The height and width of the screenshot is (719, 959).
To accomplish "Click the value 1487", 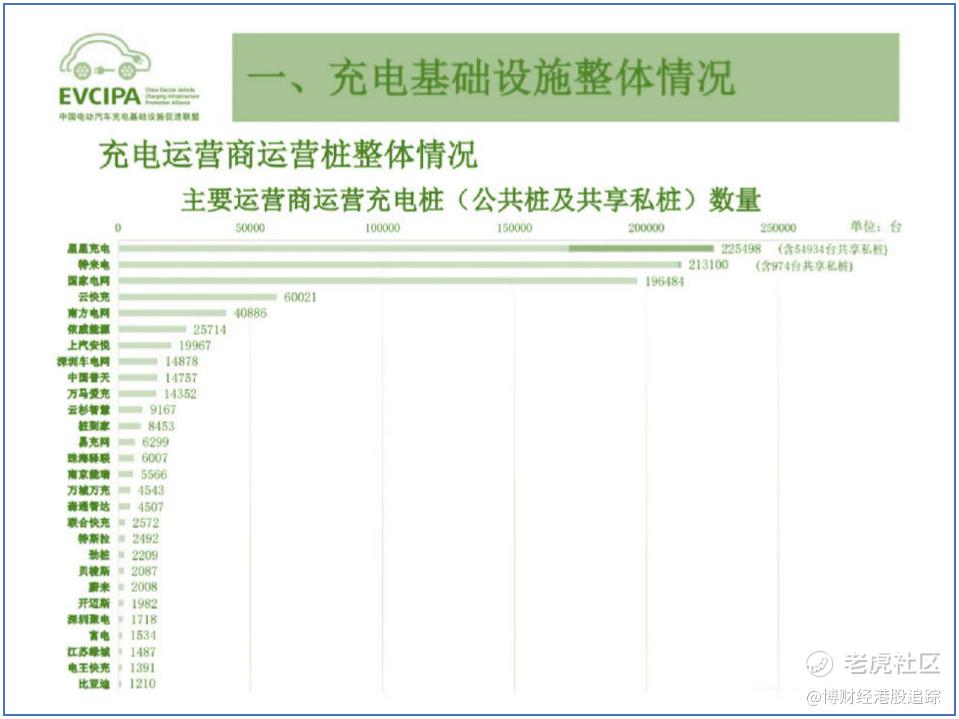I will (143, 652).
